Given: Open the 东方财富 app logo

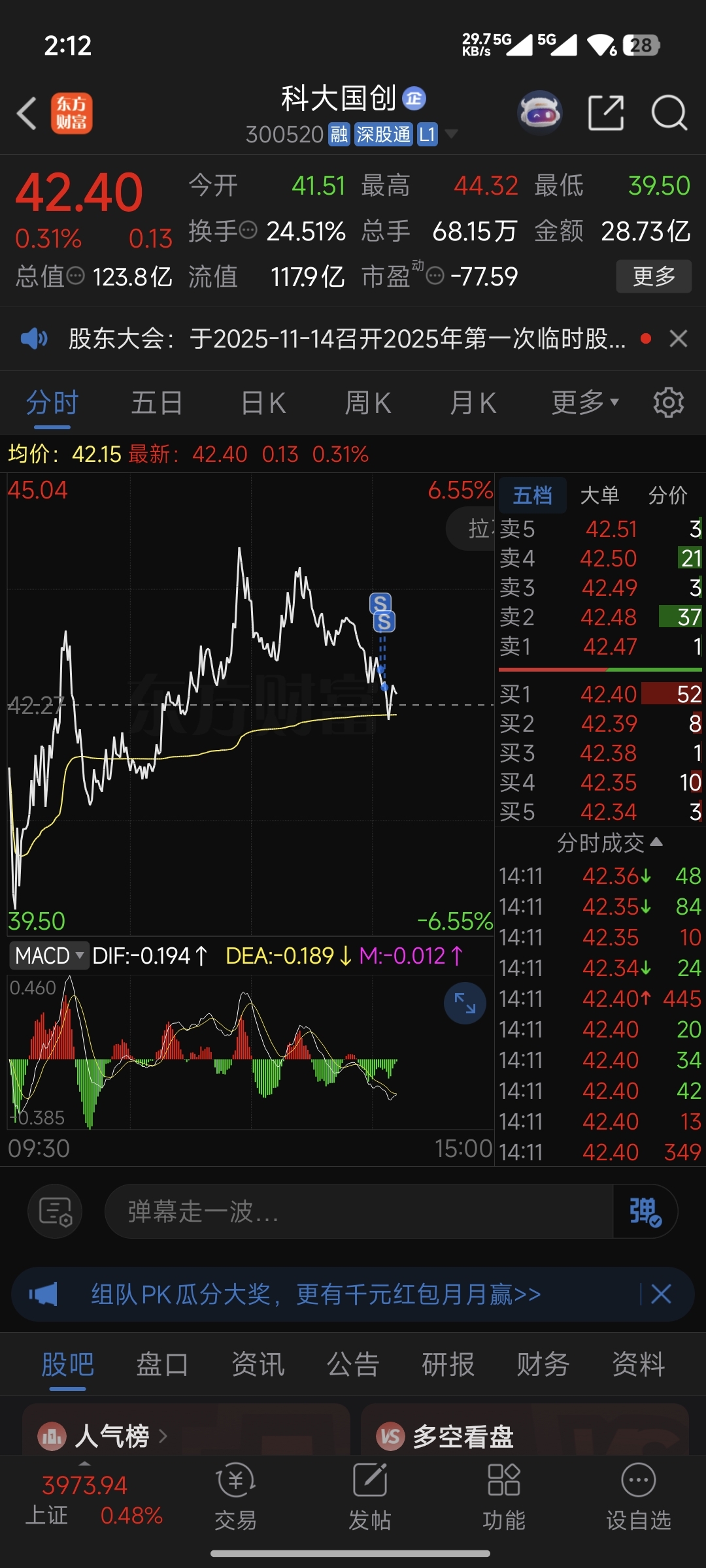Looking at the screenshot, I should click(72, 113).
